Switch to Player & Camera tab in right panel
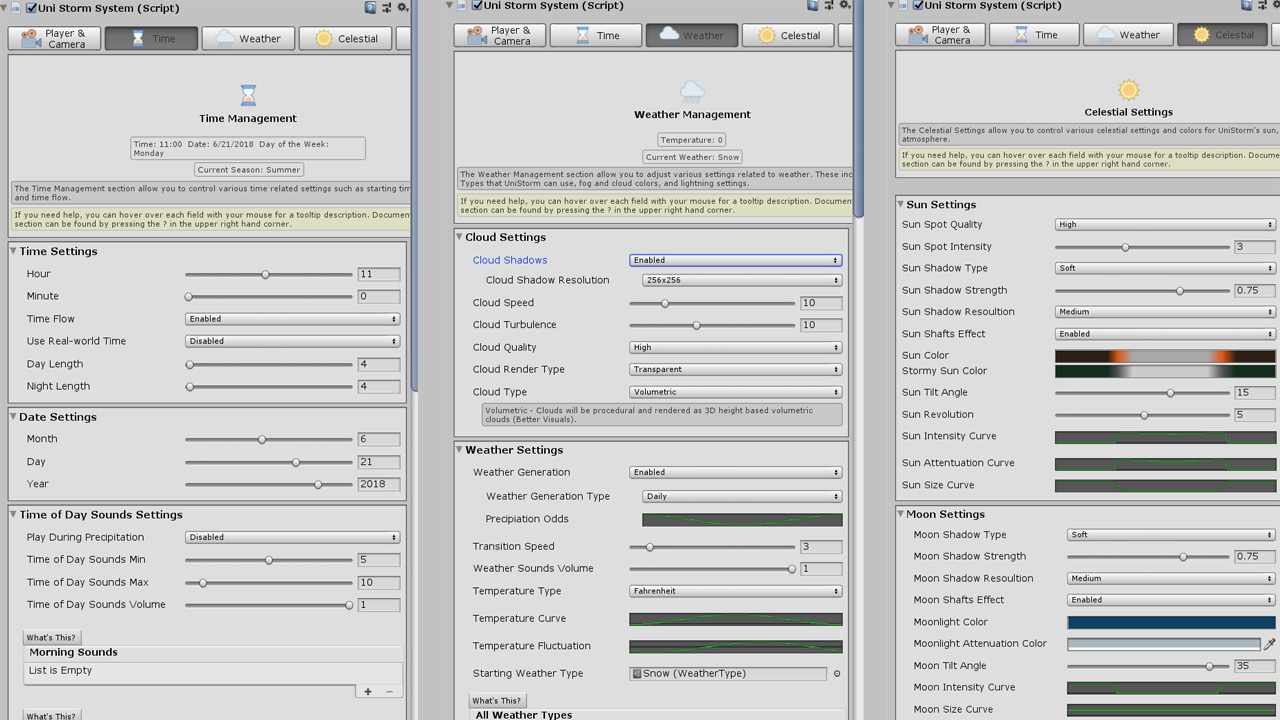 940,35
